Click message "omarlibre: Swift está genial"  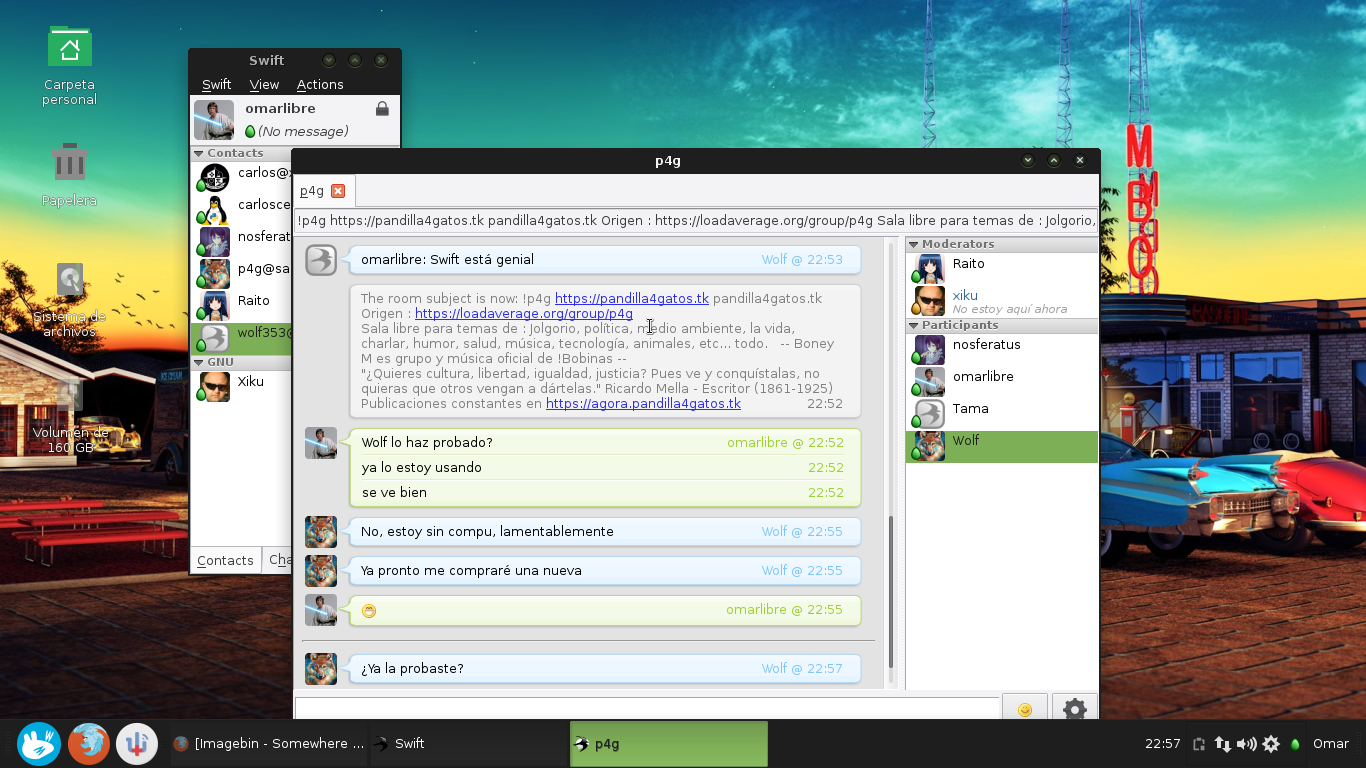click(447, 259)
